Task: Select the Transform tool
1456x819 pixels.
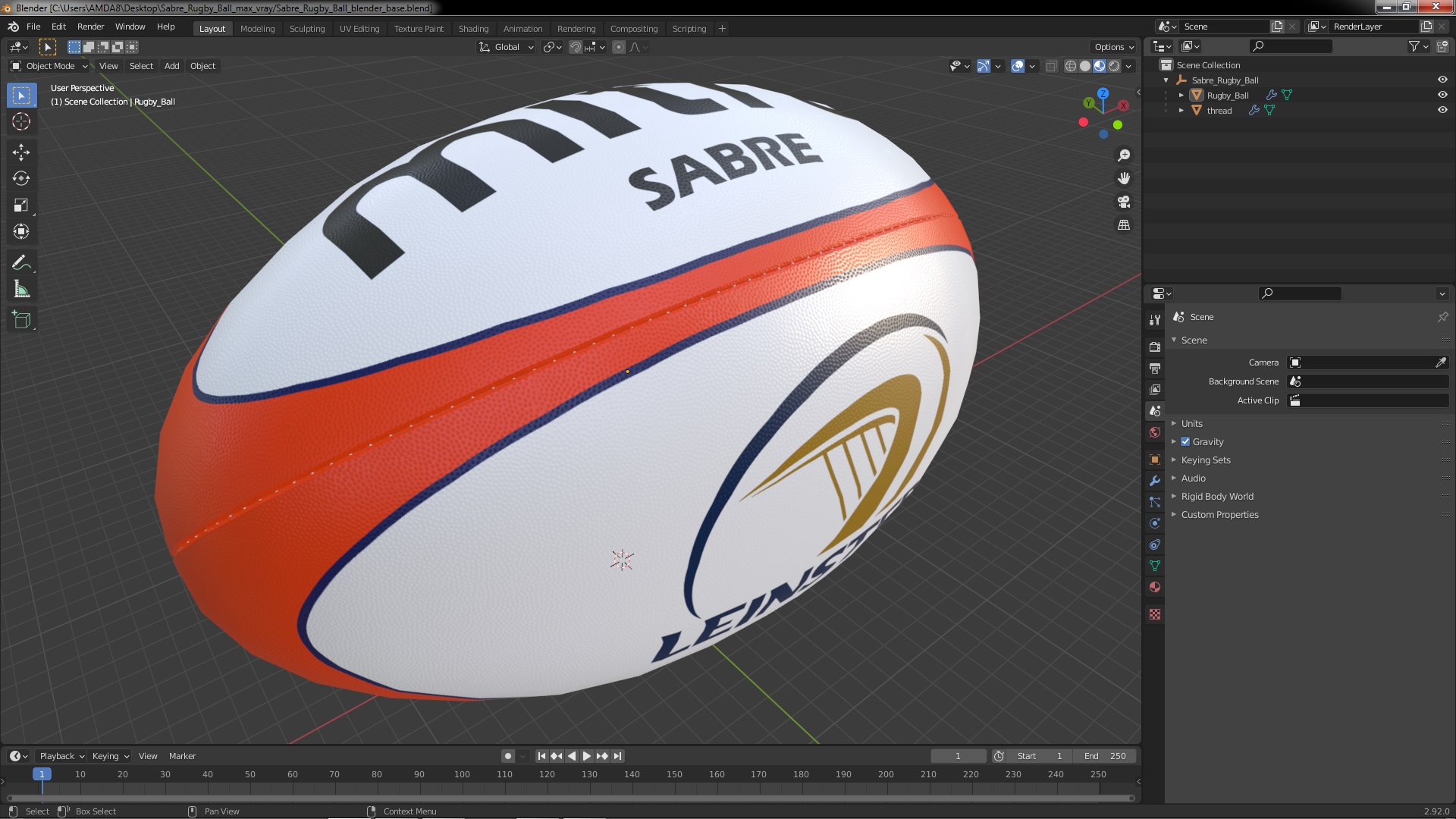Action: pyautogui.click(x=21, y=232)
